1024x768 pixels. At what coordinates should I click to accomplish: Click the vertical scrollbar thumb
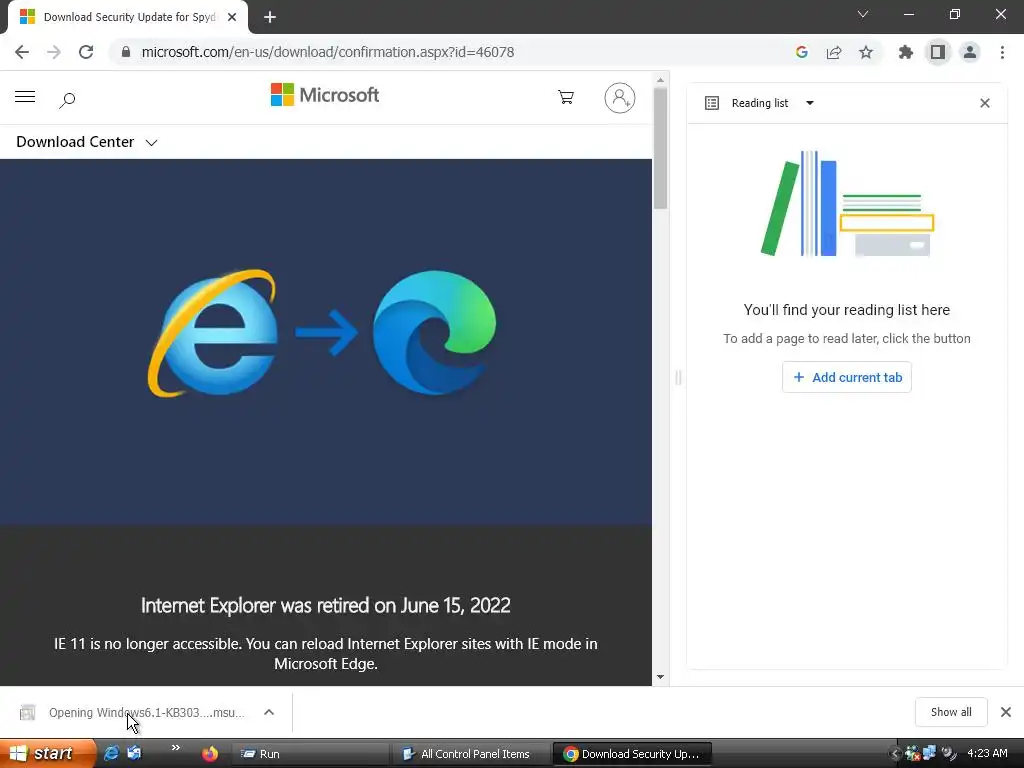(x=660, y=148)
